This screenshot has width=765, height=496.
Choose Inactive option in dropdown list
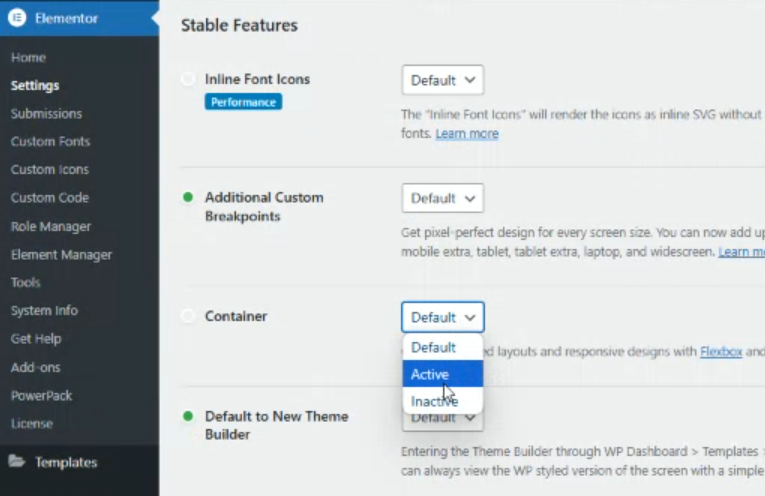click(435, 401)
